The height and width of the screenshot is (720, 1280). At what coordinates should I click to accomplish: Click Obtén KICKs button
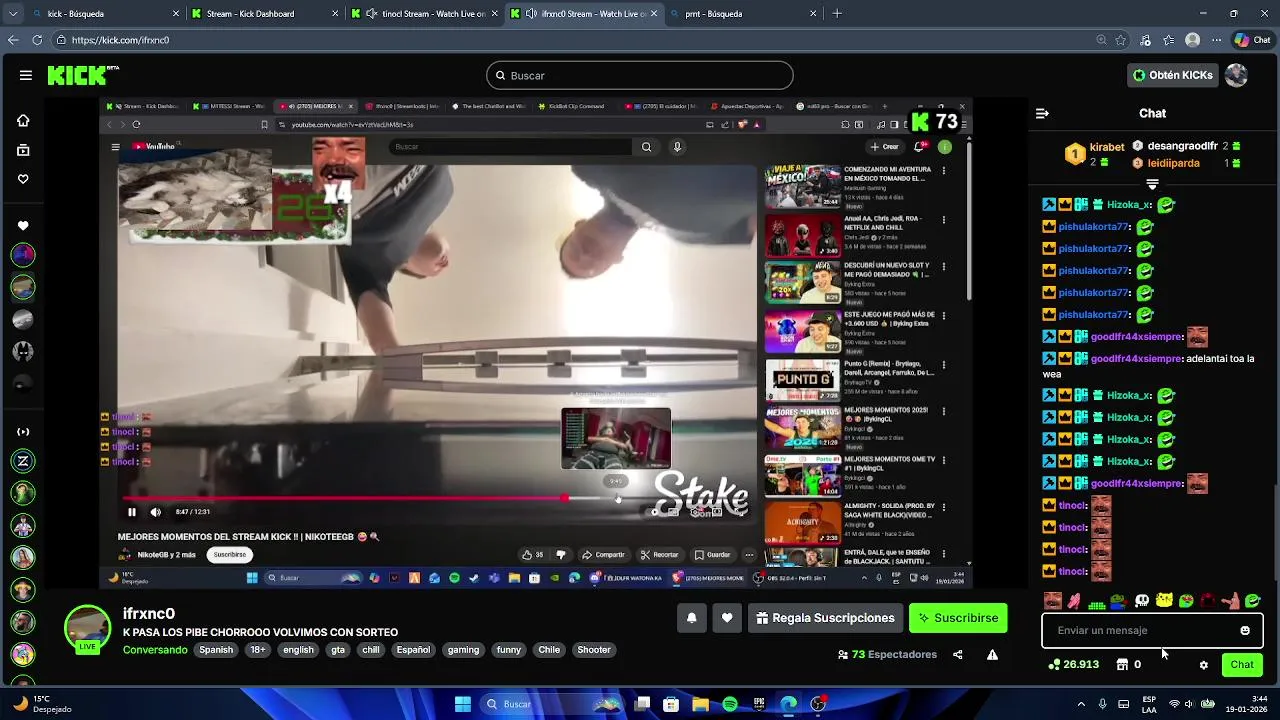1172,75
